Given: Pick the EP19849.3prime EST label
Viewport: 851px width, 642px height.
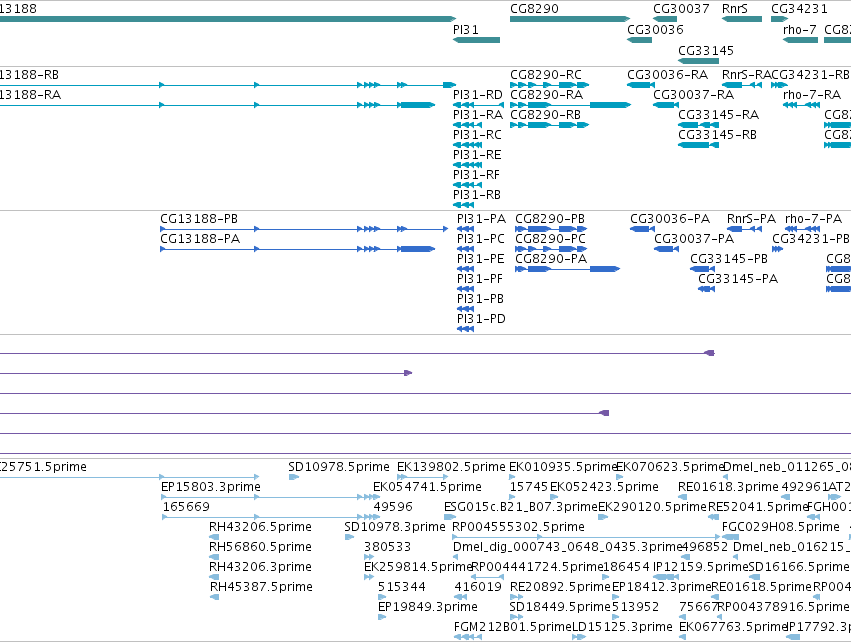Looking at the screenshot, I should (x=428, y=607).
